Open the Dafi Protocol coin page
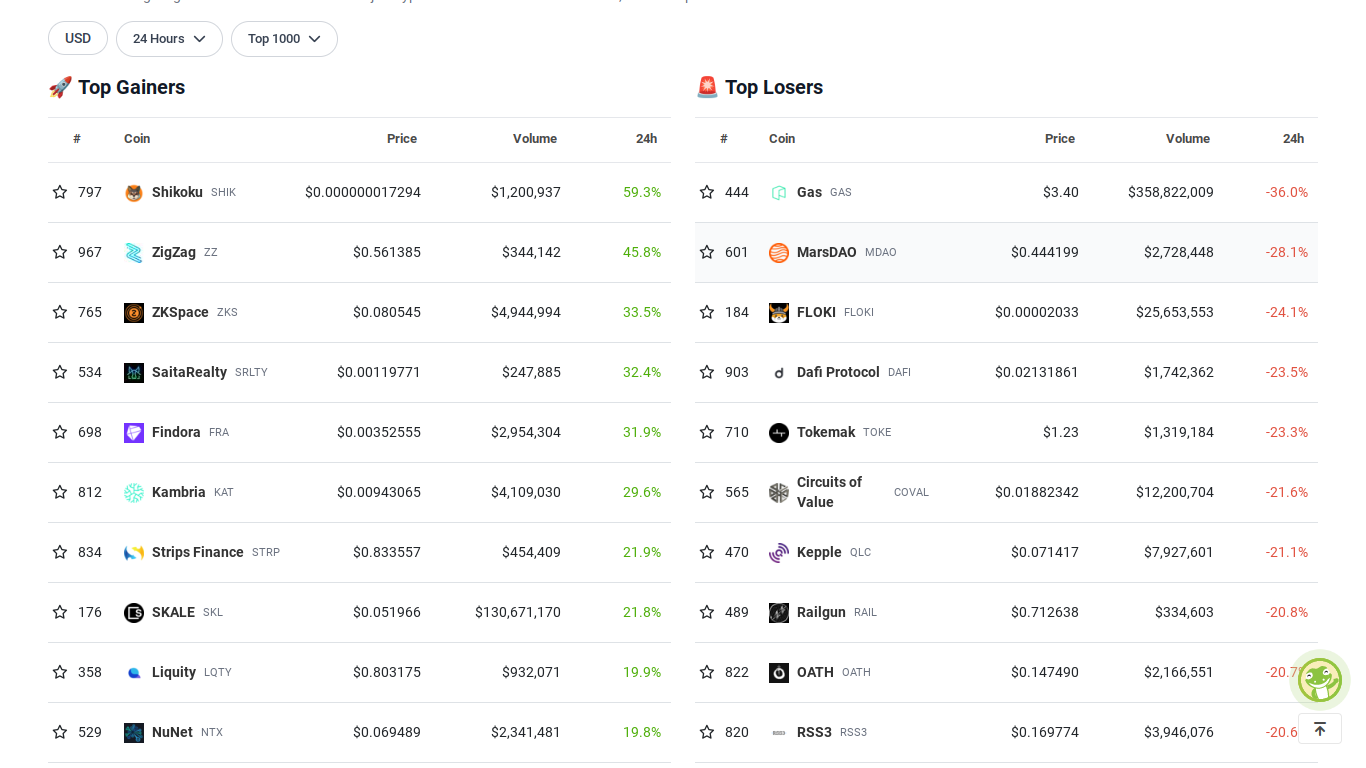 [x=838, y=372]
